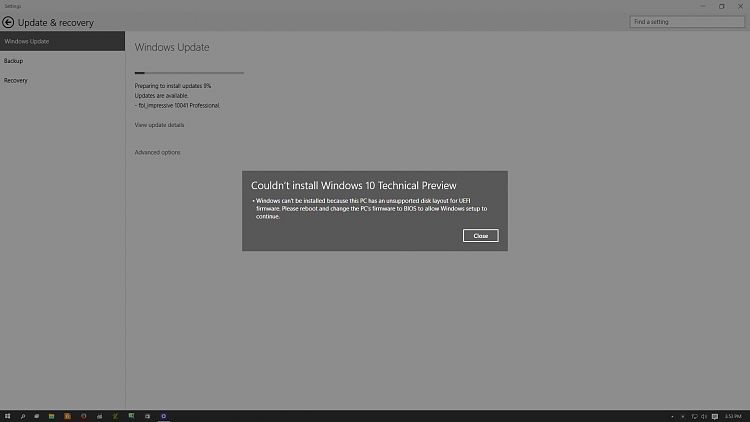Close the Couldn't install Windows 10 dialog
Screen dimensions: 750x422
click(x=480, y=235)
